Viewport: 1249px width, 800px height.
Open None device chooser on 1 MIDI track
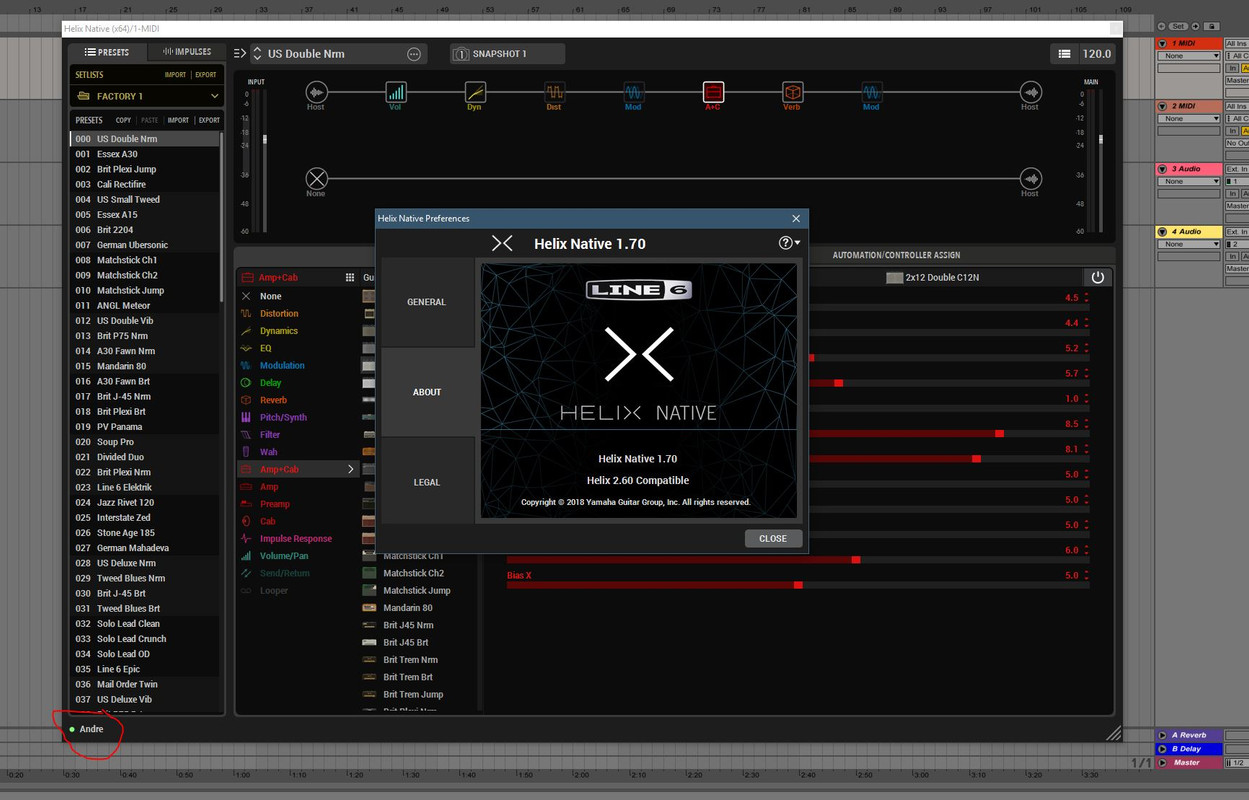tap(1189, 56)
